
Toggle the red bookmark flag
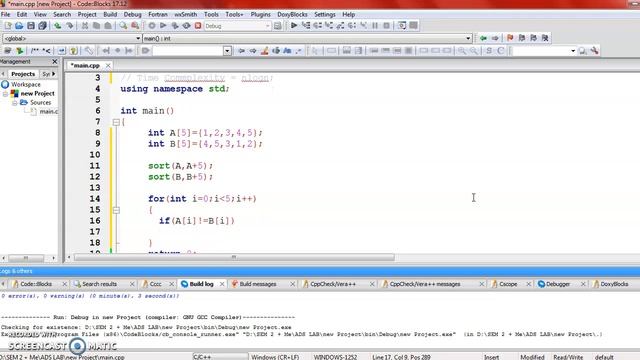(510, 38)
